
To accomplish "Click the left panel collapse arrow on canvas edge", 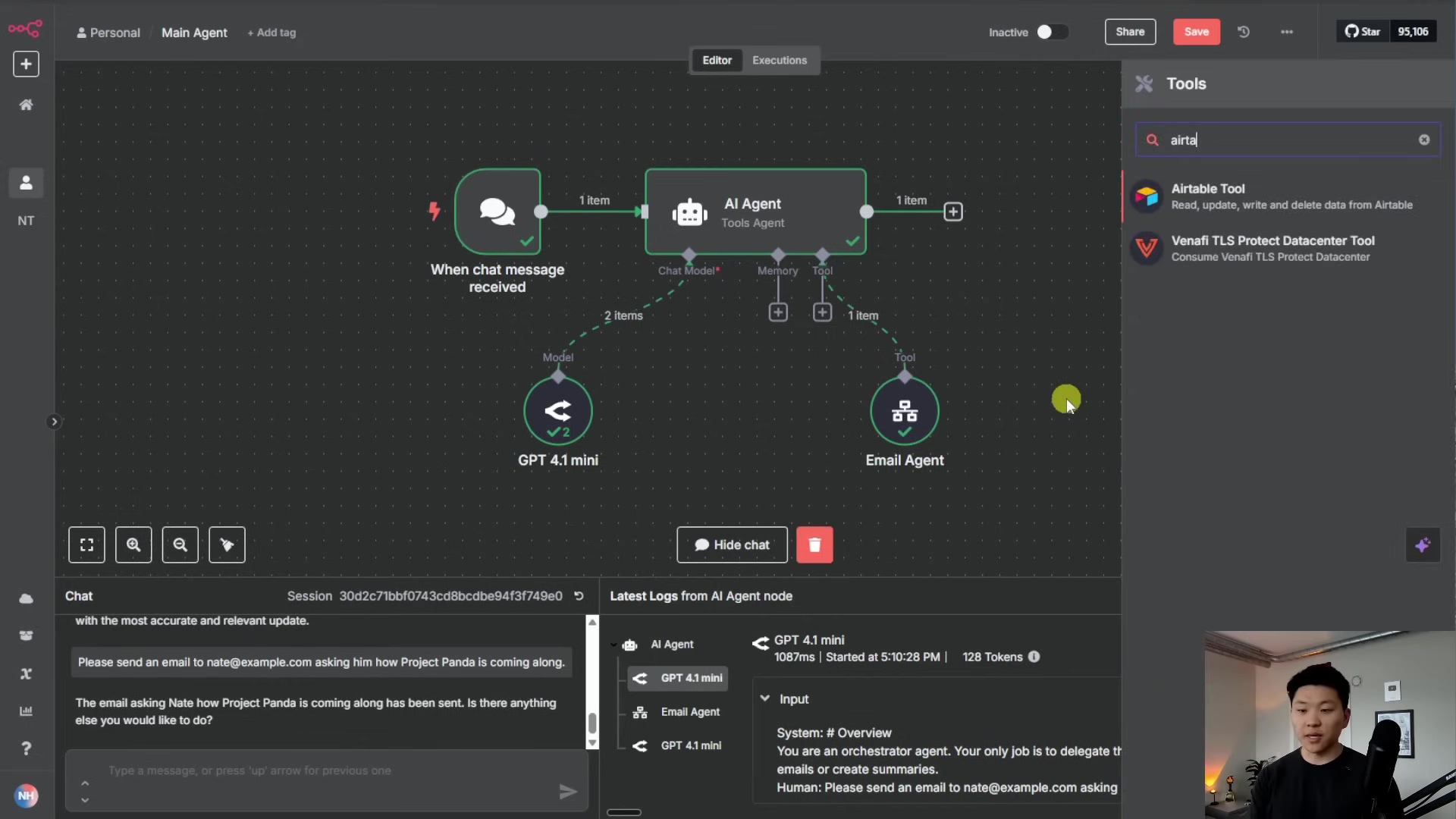I will click(x=53, y=421).
